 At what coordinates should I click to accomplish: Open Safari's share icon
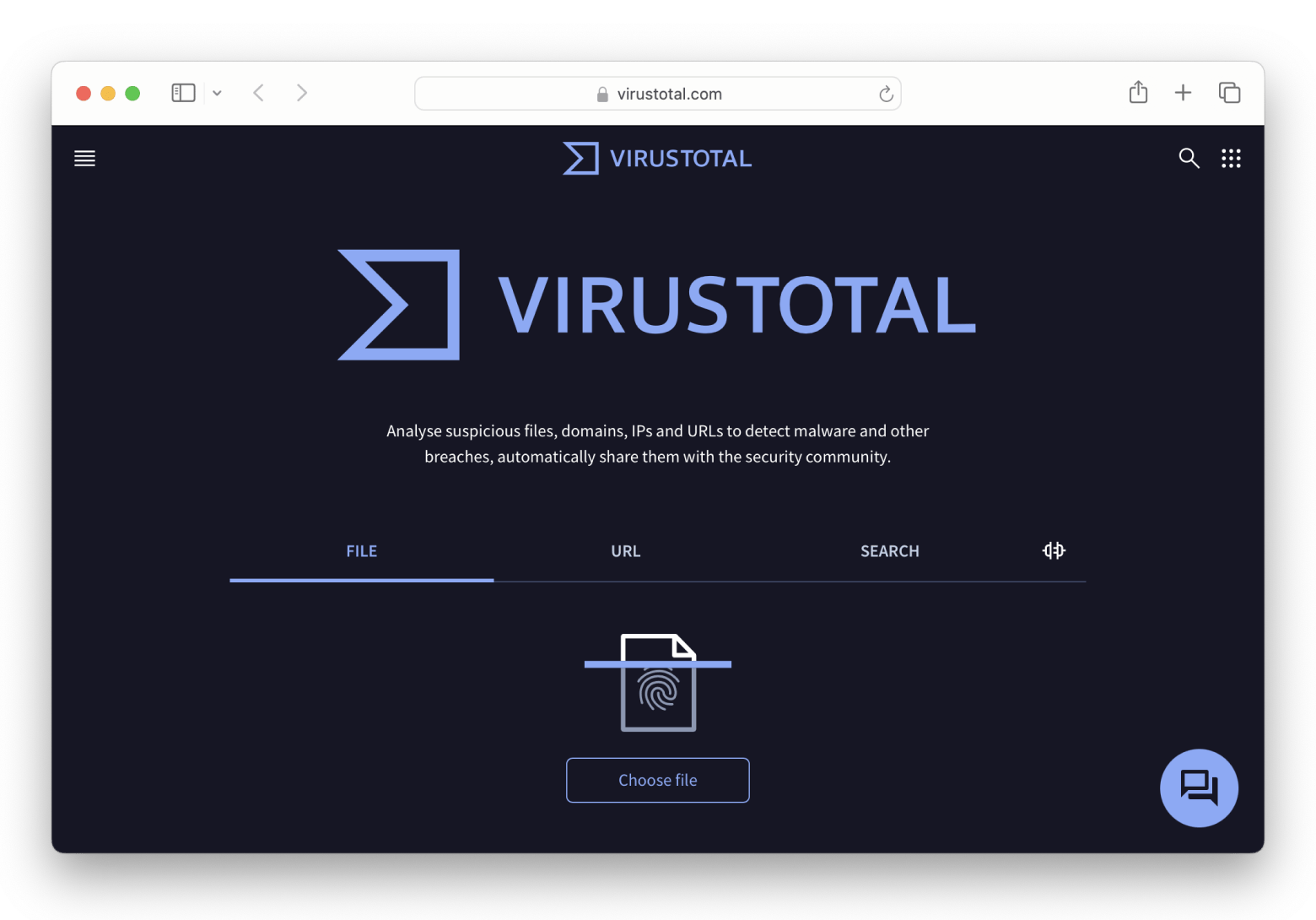pos(1138,92)
